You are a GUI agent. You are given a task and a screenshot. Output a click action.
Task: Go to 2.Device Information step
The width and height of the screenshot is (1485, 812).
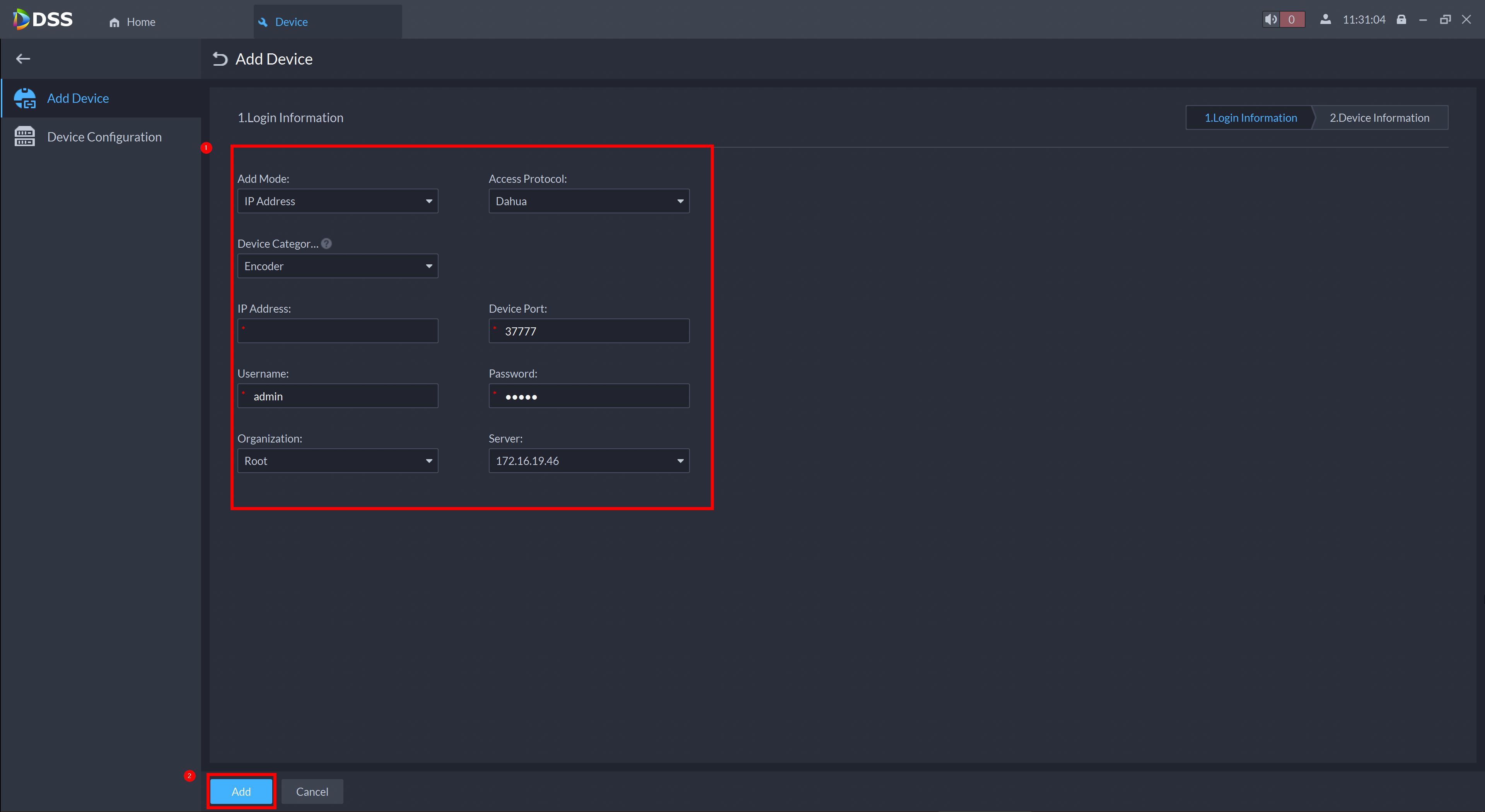click(x=1379, y=117)
